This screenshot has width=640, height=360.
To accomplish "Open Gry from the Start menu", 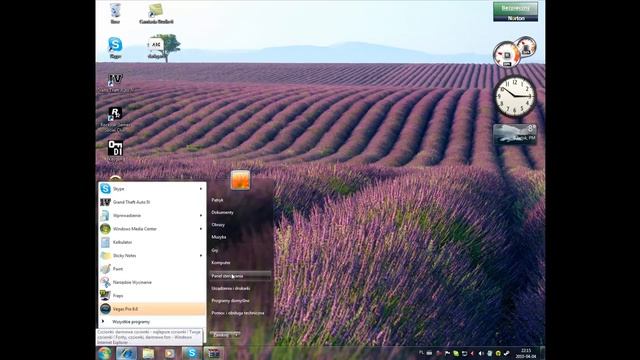I will (215, 250).
